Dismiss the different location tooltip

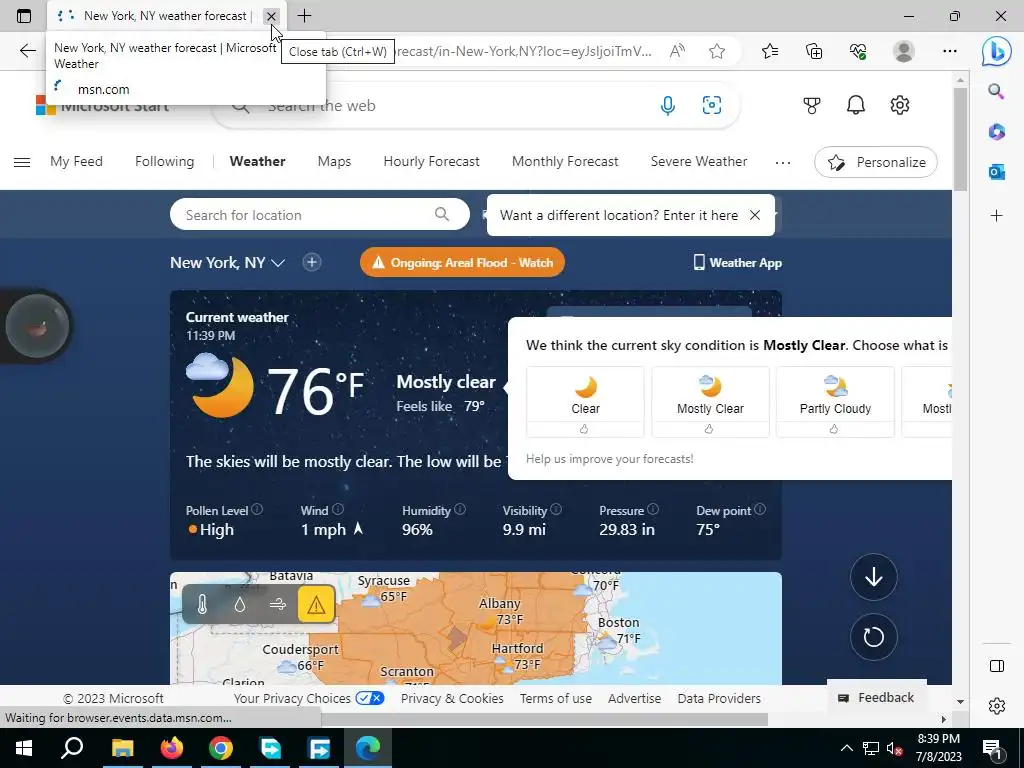coord(755,215)
